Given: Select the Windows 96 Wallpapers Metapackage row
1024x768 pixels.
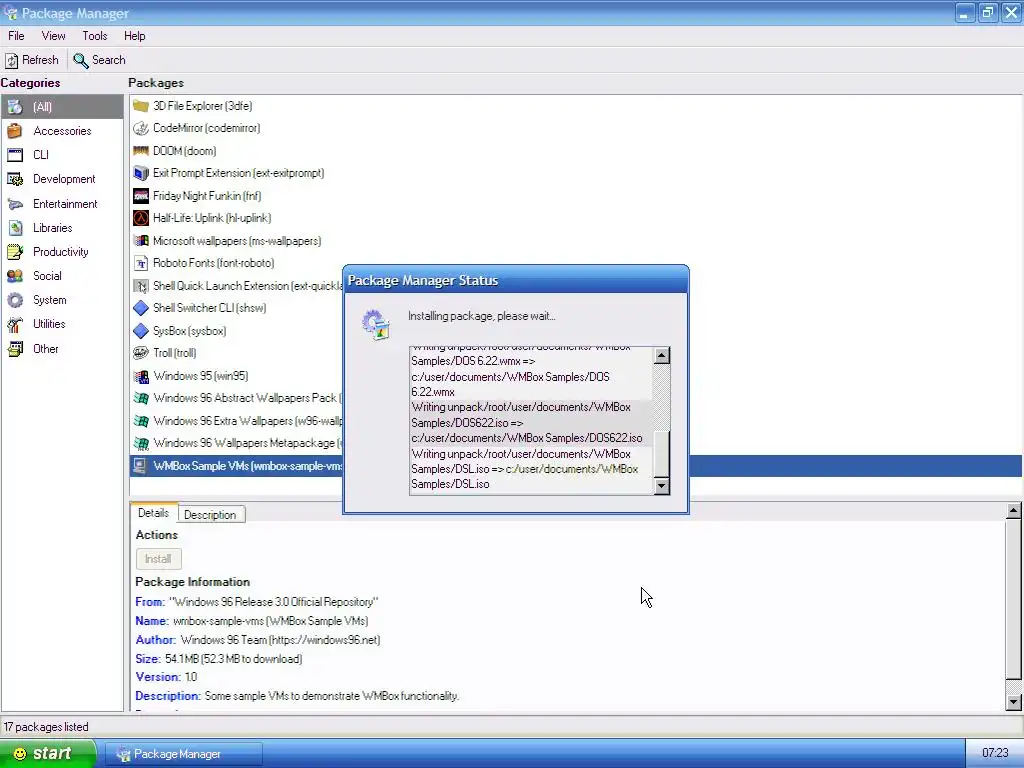Looking at the screenshot, I should point(575,443).
